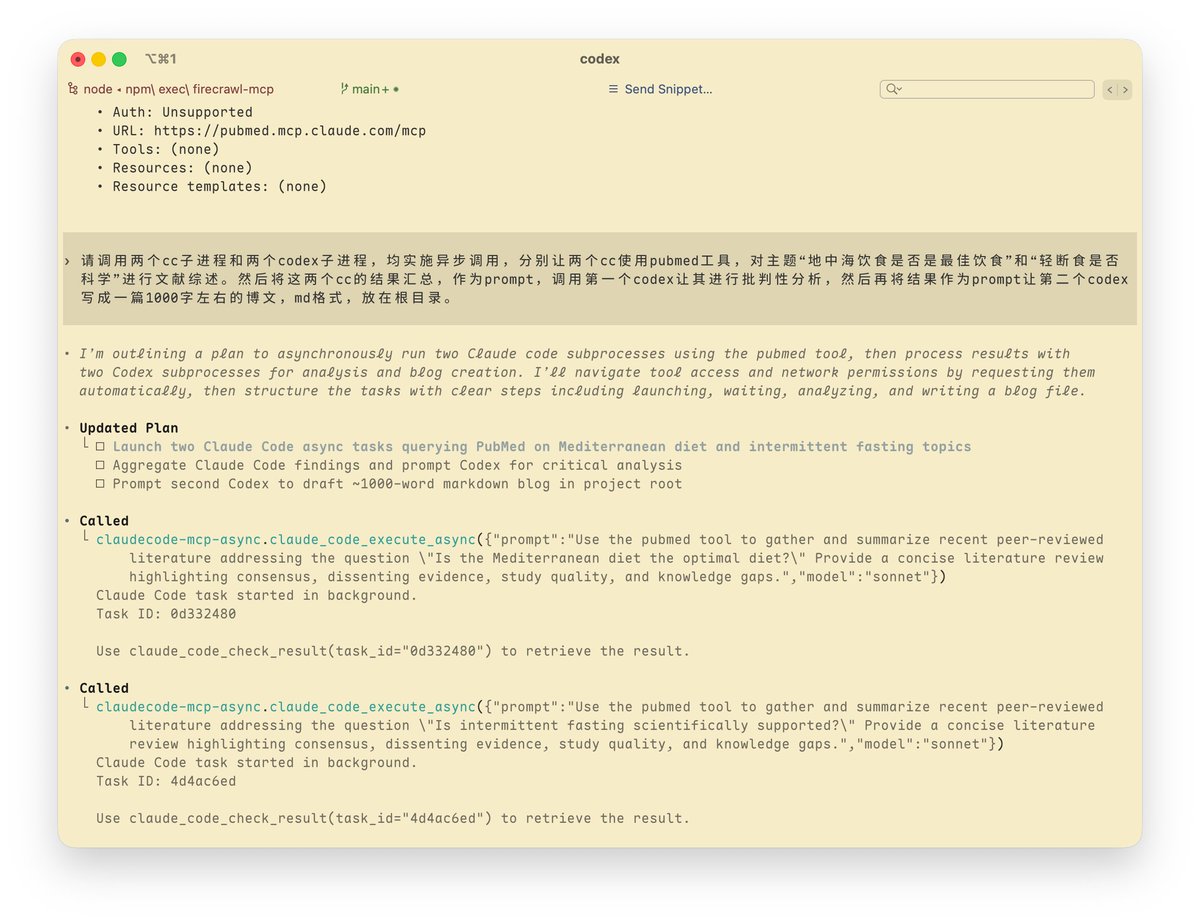Click the left navigation arrow button
Viewport: 1200px width, 924px height.
pyautogui.click(x=1108, y=89)
